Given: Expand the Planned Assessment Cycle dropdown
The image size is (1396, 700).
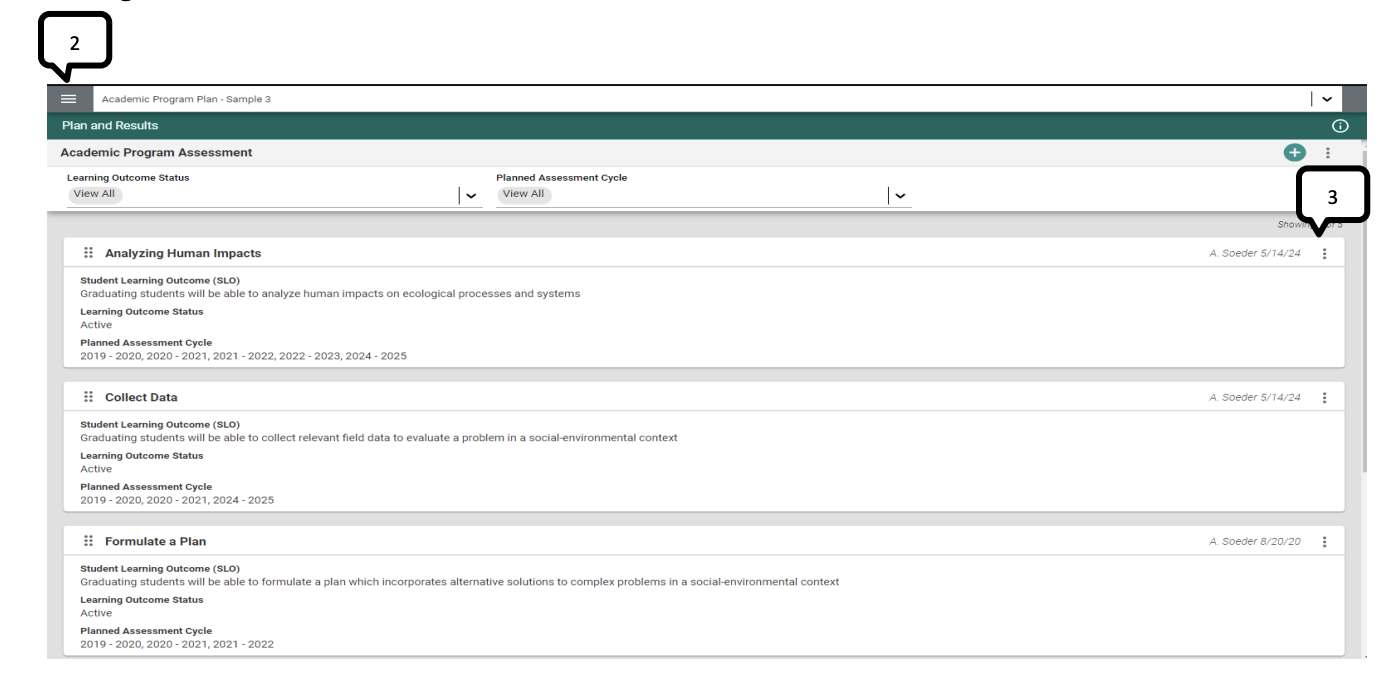Looking at the screenshot, I should coord(899,195).
